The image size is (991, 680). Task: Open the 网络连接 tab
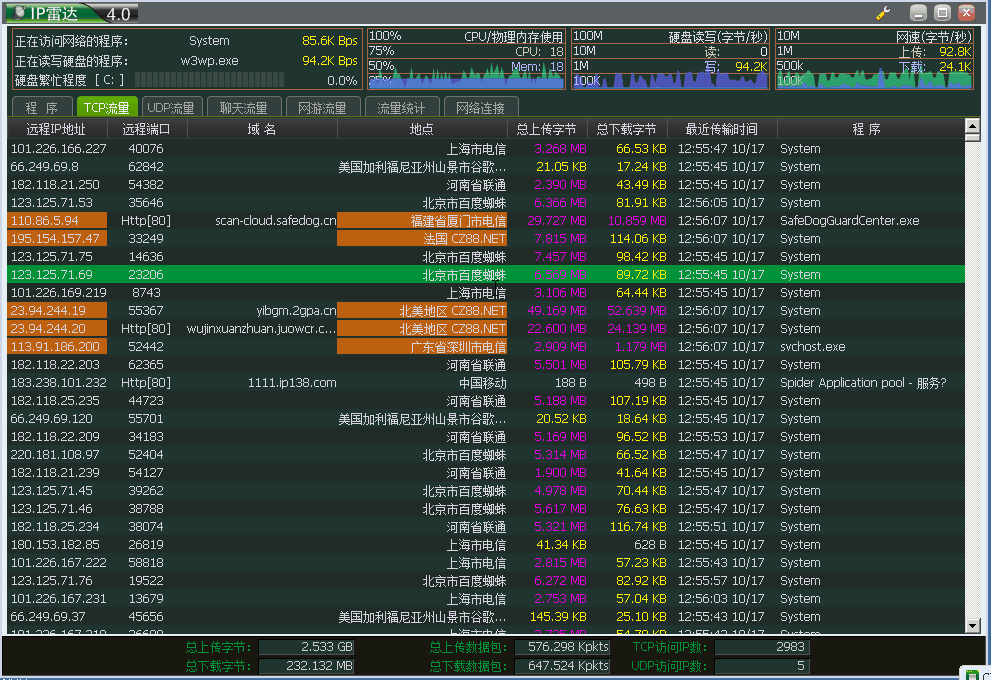point(479,108)
